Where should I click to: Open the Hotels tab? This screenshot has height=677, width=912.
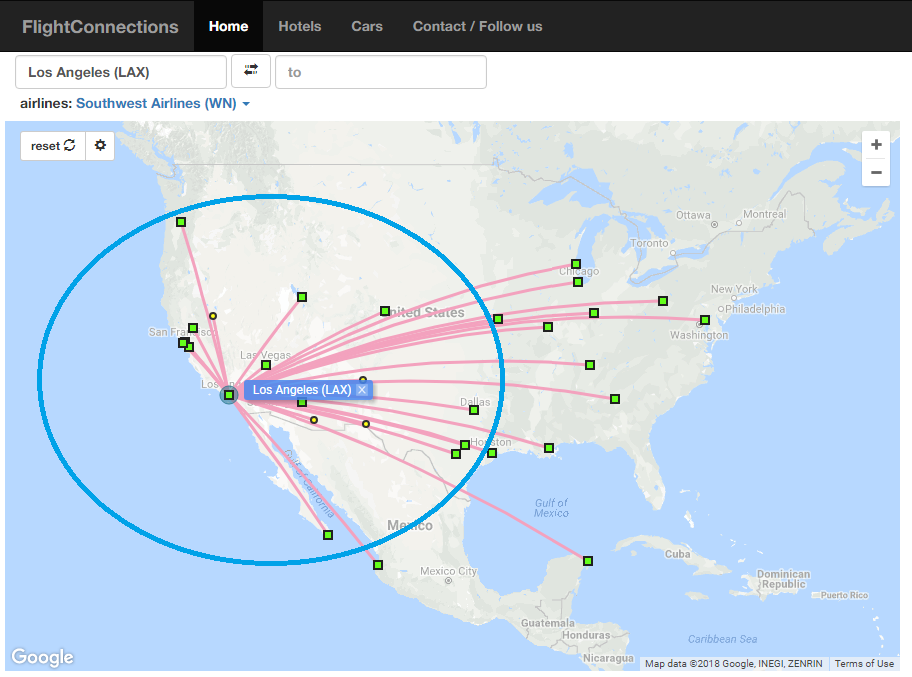[300, 26]
